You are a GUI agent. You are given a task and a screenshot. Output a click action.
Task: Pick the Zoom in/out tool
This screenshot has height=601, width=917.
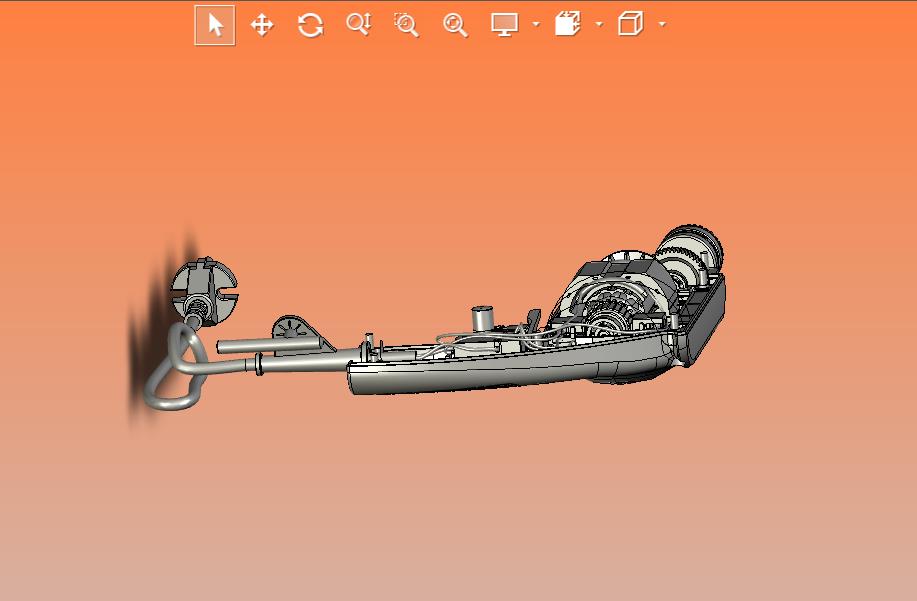click(x=358, y=25)
